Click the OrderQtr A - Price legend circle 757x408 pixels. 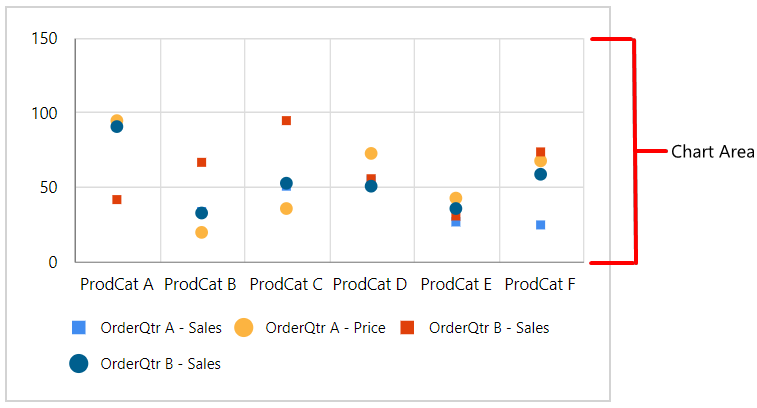click(x=244, y=327)
